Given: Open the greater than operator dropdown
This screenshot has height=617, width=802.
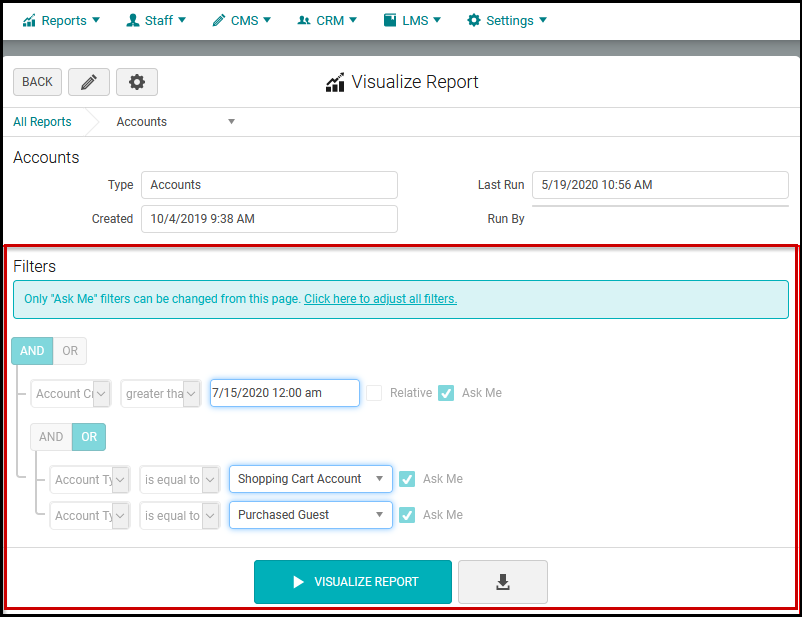Looking at the screenshot, I should [161, 393].
